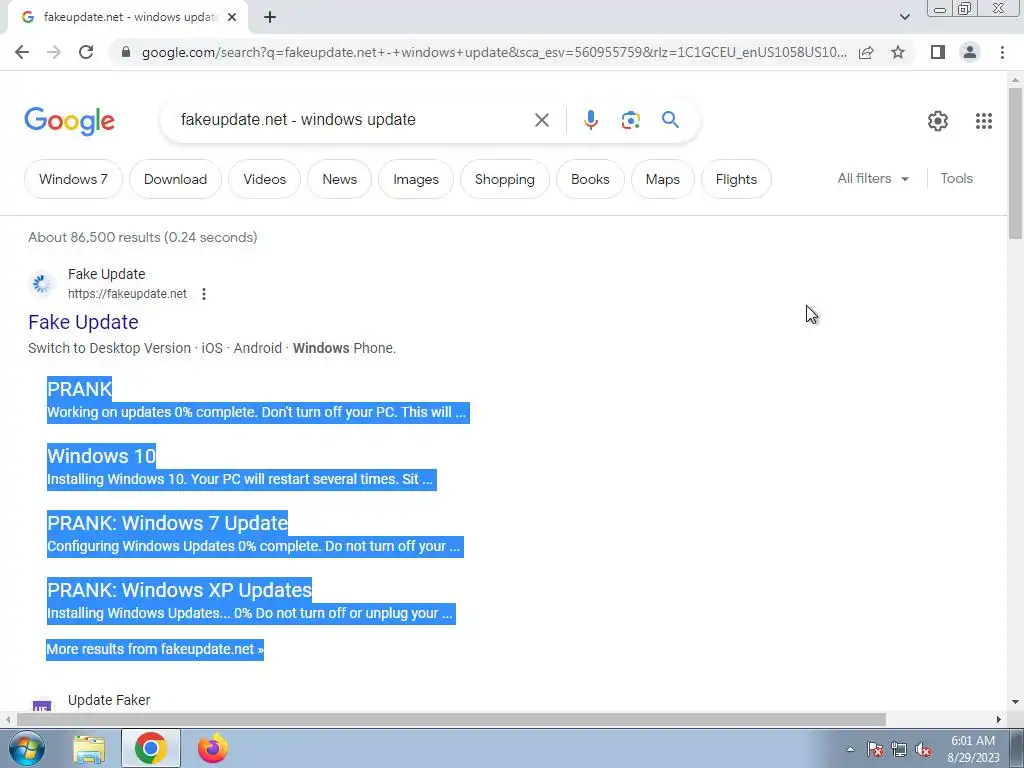1024x768 pixels.
Task: Share this page via the share icon
Action: (x=866, y=52)
